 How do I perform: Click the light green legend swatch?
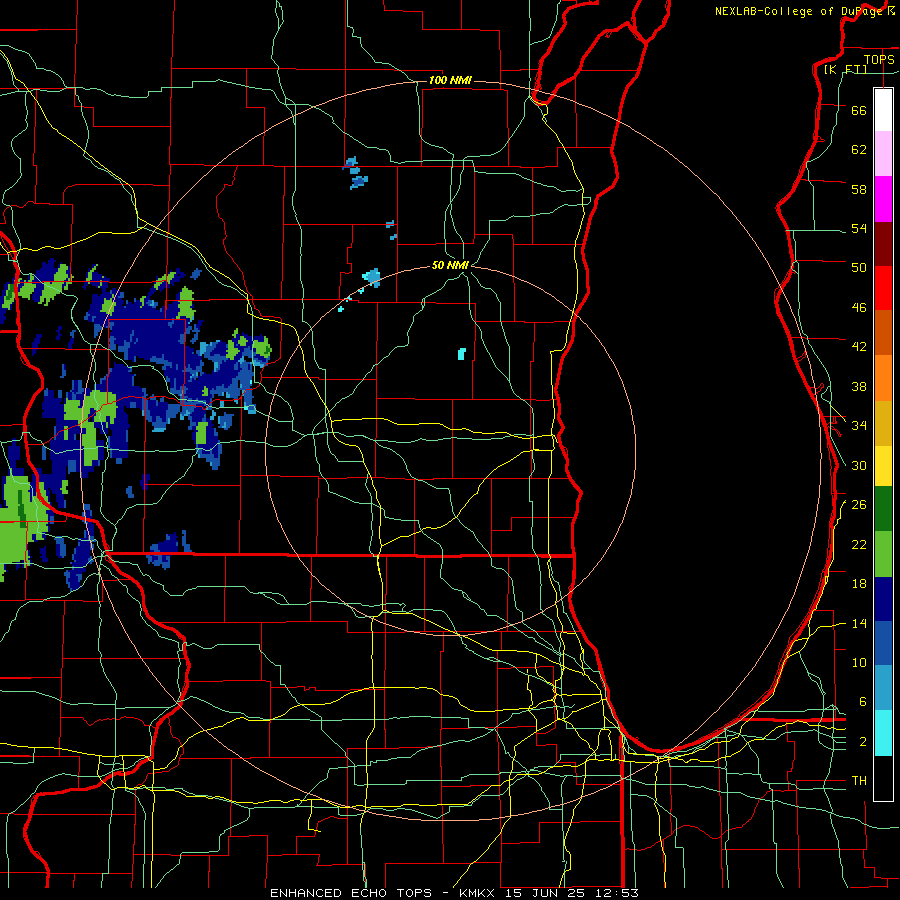point(883,554)
